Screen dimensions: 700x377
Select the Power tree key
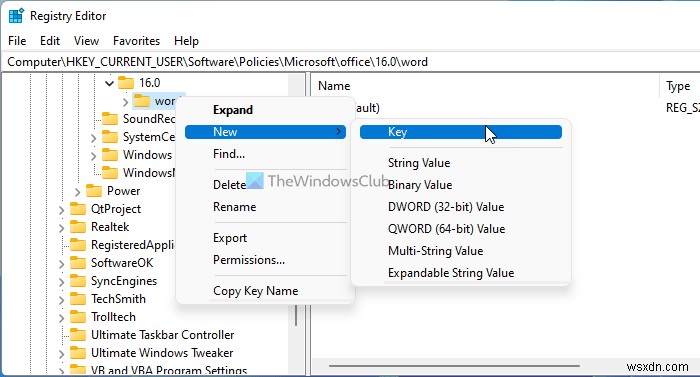pos(123,191)
